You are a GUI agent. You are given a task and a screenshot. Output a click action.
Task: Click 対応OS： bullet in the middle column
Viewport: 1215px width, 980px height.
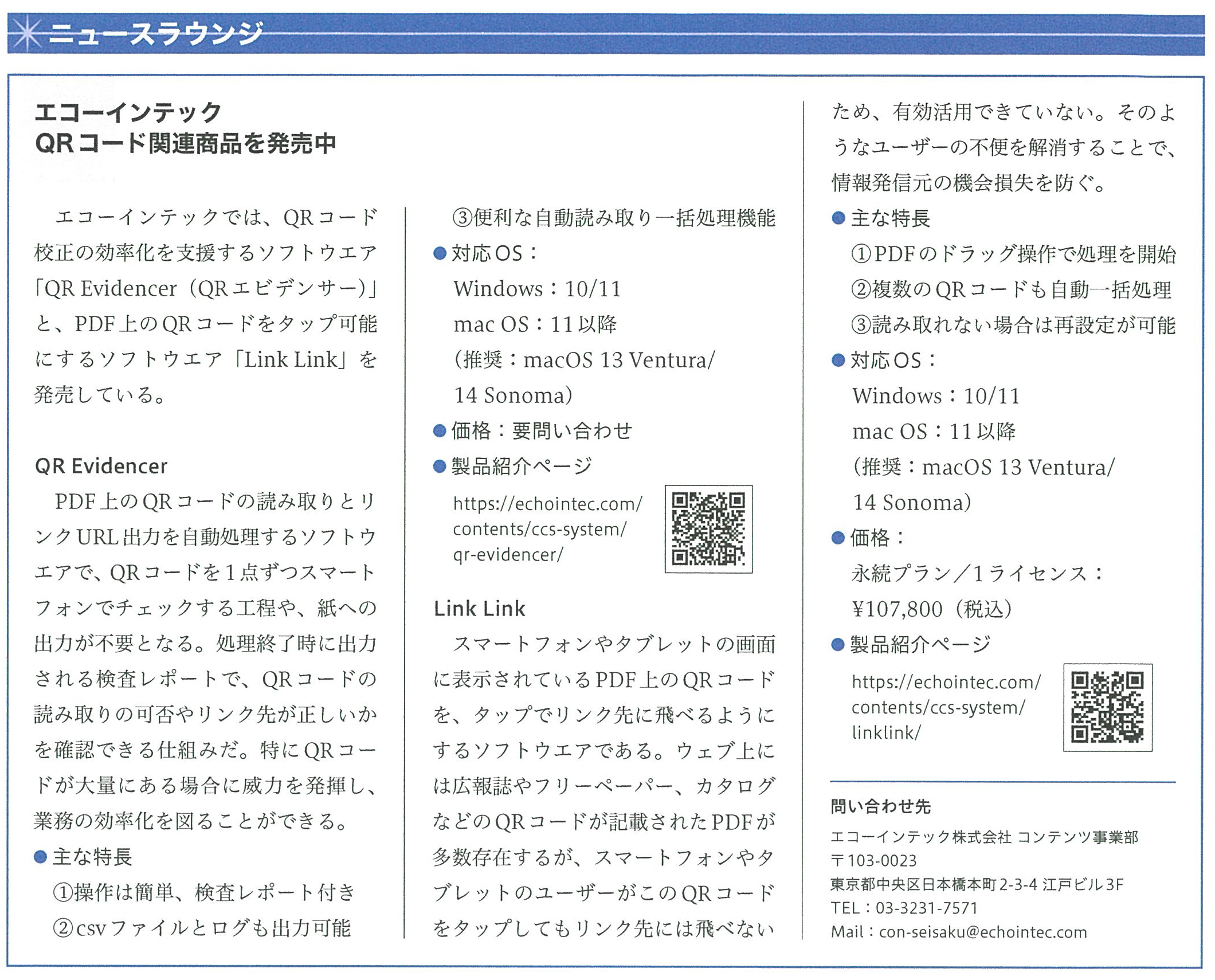(x=486, y=253)
